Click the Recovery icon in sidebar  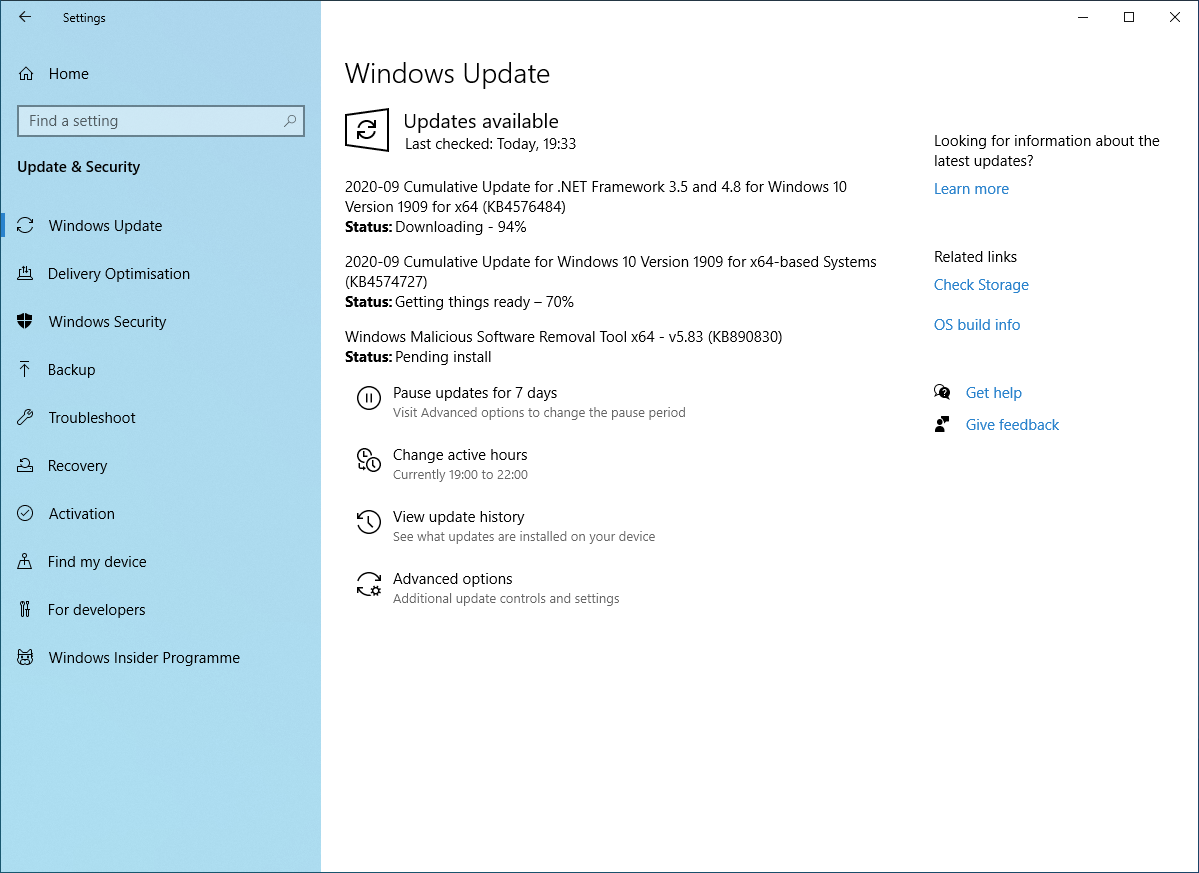pos(25,465)
